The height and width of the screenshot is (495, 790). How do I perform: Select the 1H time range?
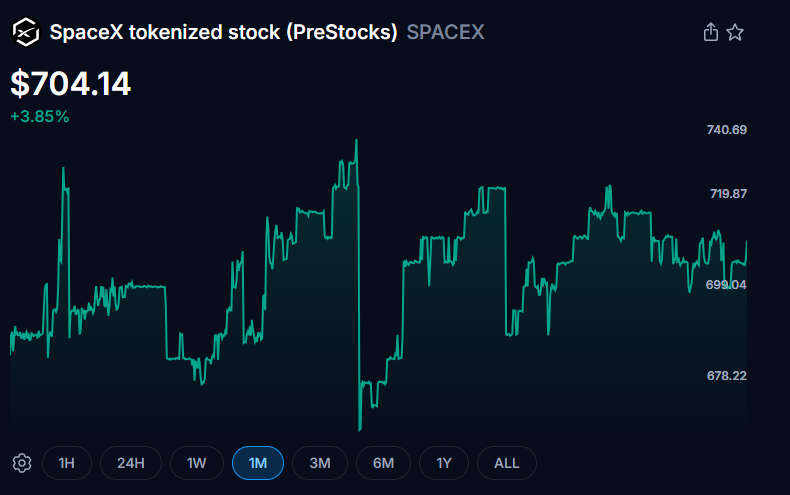67,463
